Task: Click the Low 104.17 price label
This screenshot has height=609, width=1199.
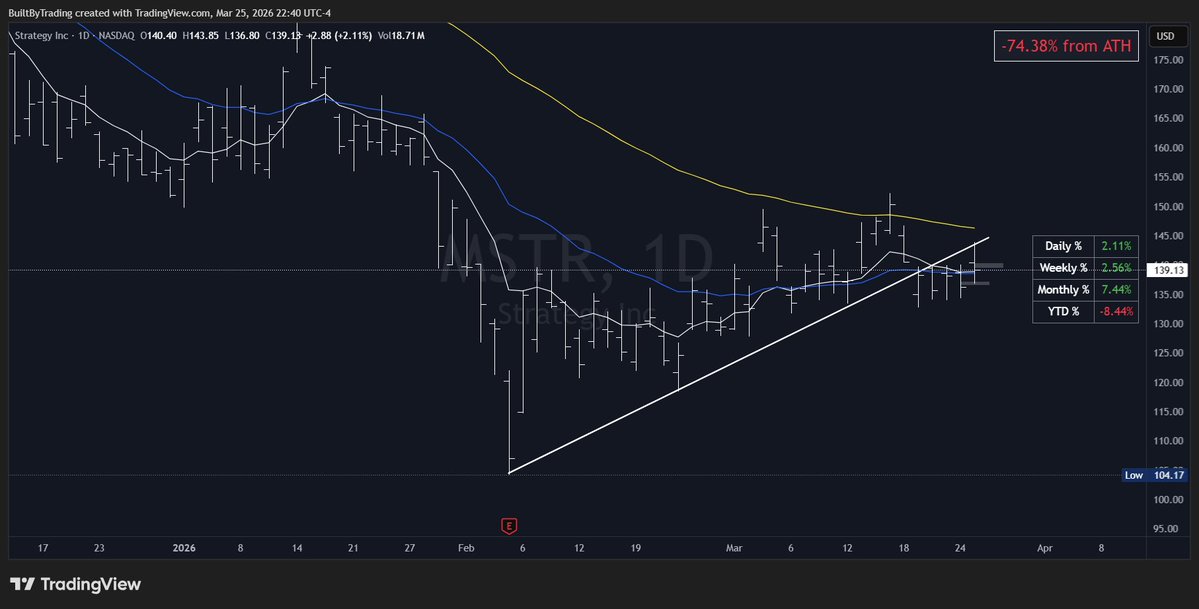Action: pos(1154,475)
